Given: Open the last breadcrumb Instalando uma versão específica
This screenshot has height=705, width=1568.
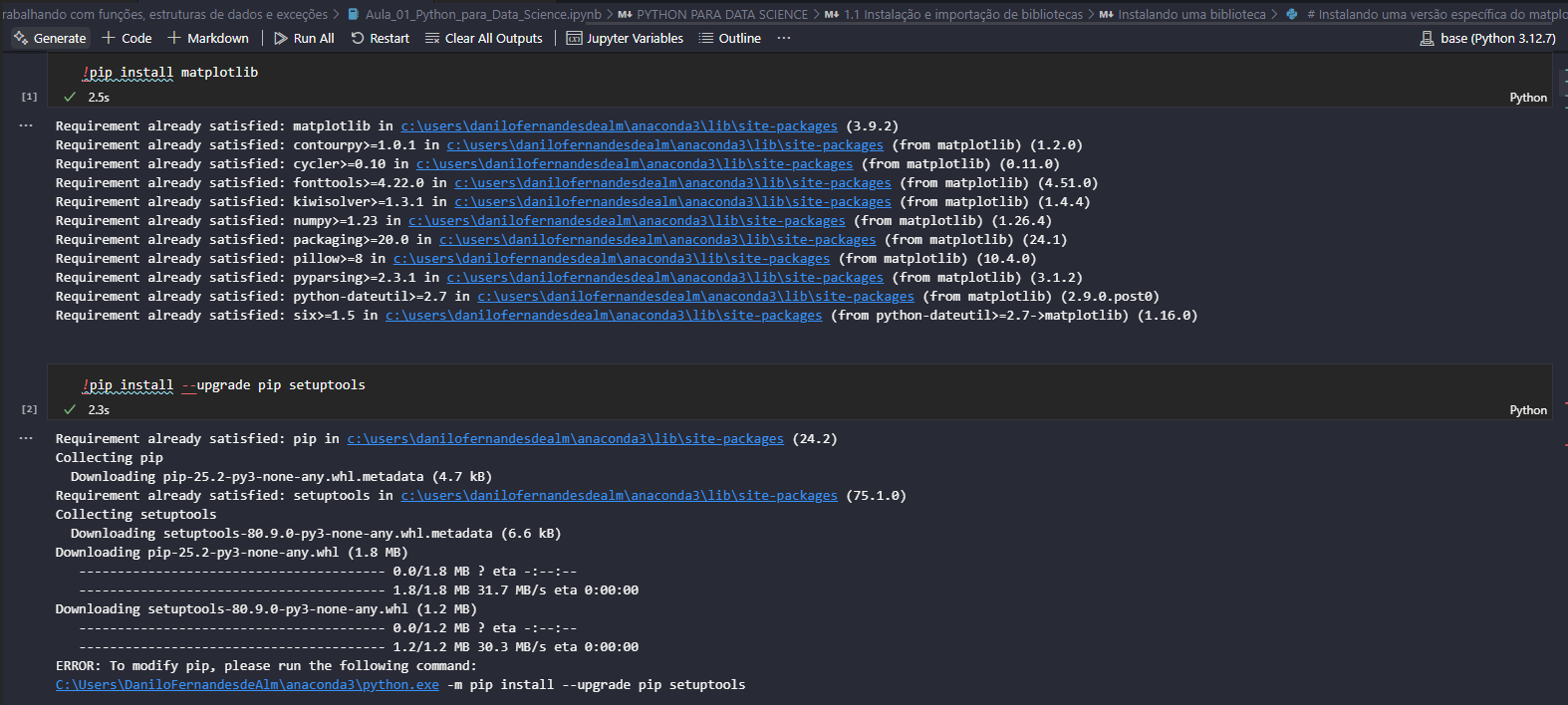Looking at the screenshot, I should (x=1427, y=14).
